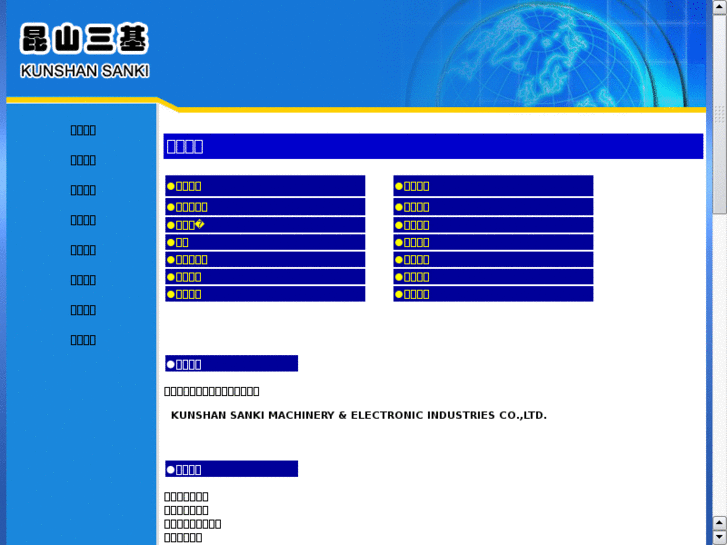Screen dimensions: 727x545
Task: Select the topmost sidebar navigation link
Action: (x=83, y=130)
